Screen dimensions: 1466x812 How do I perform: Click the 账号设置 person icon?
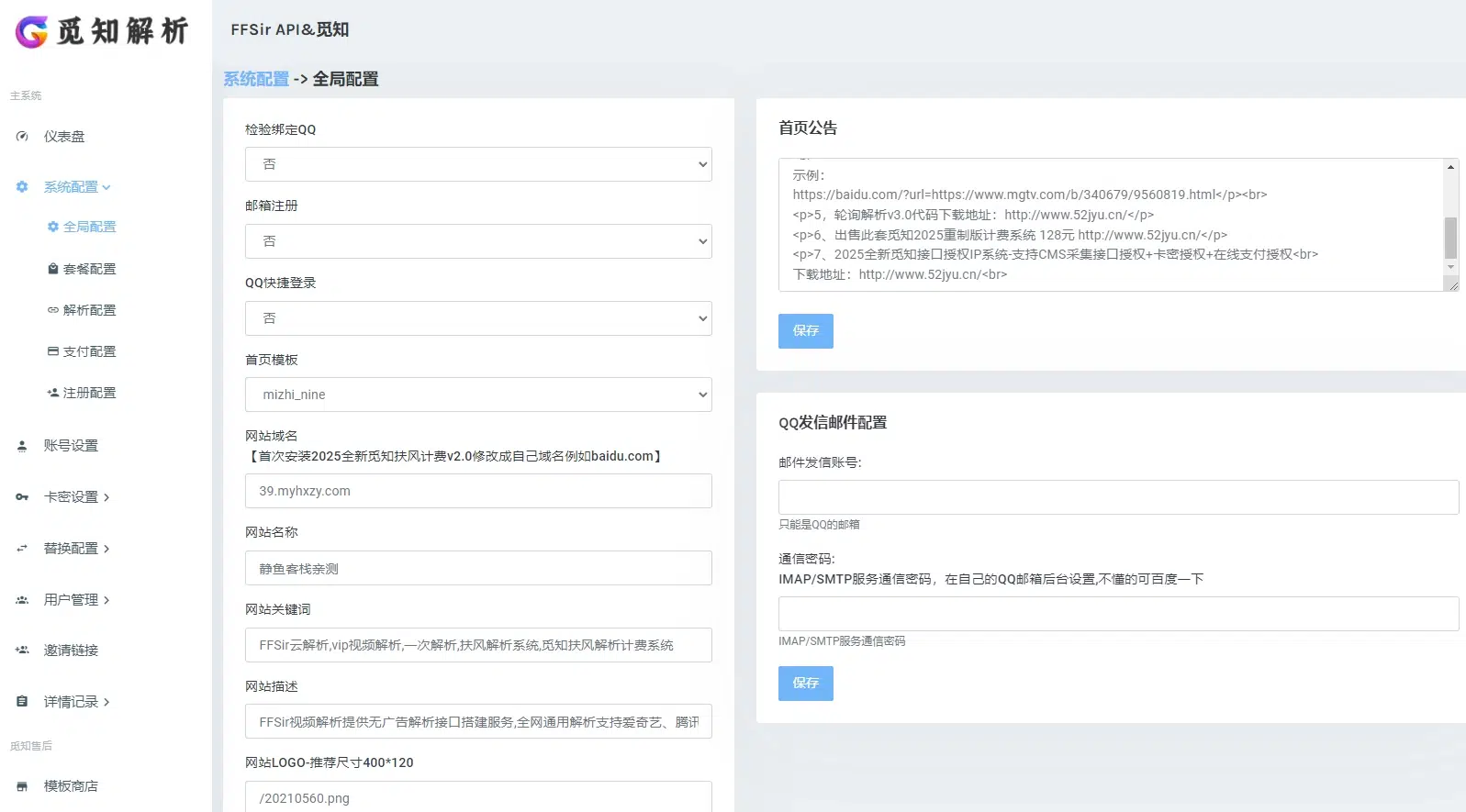[22, 446]
